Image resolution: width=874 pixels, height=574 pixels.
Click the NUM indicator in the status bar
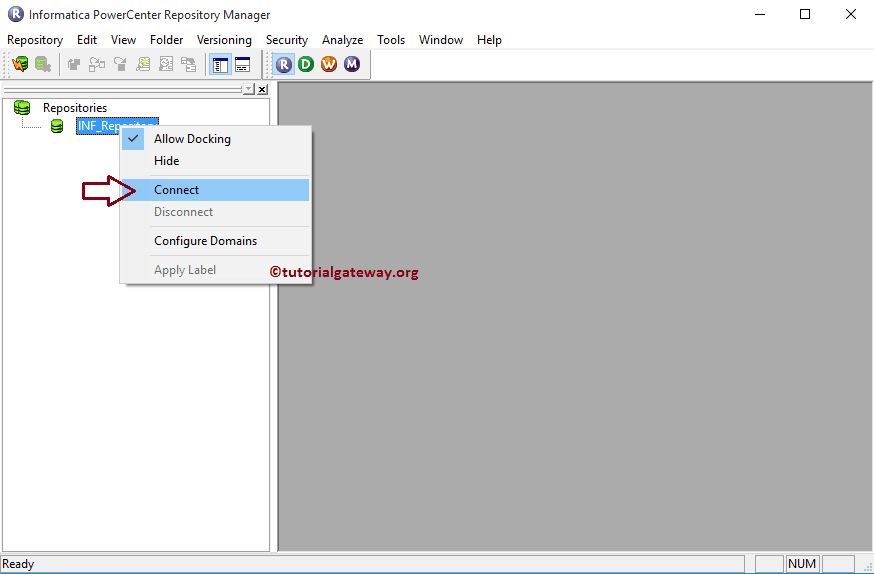point(802,564)
